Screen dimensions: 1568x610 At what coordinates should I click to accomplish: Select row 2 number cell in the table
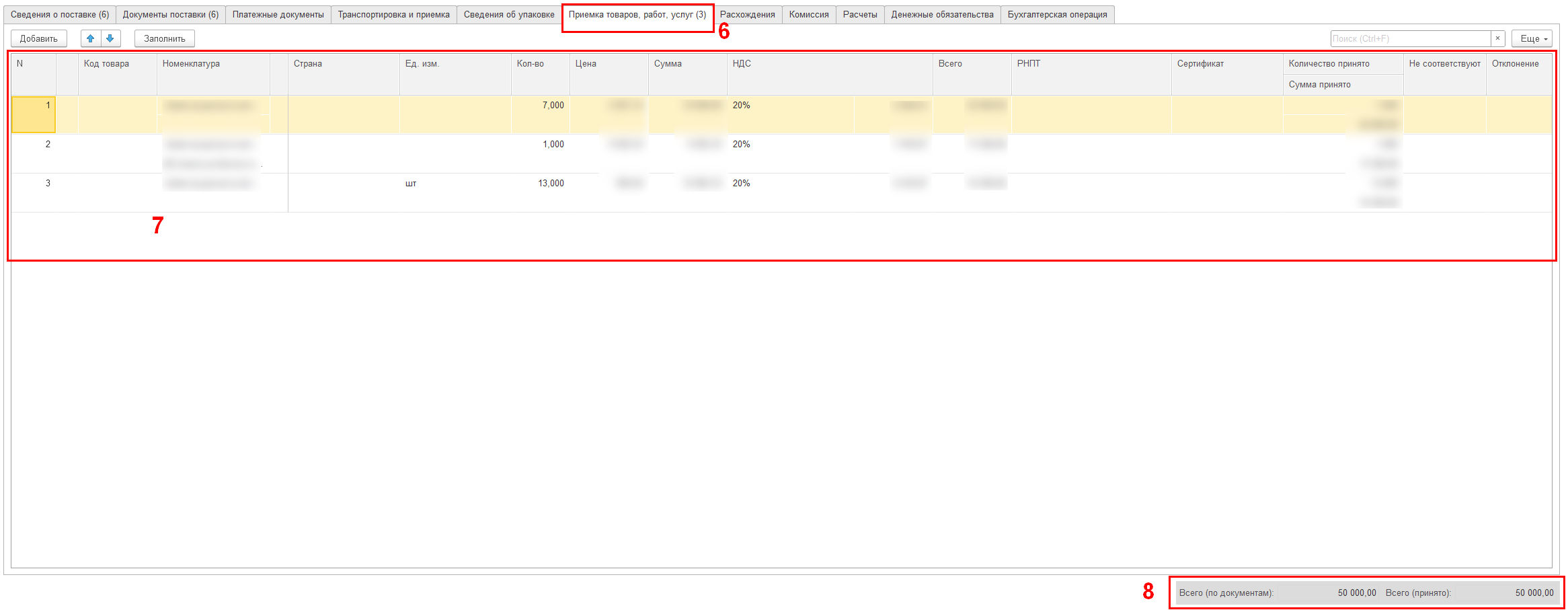pyautogui.click(x=34, y=145)
